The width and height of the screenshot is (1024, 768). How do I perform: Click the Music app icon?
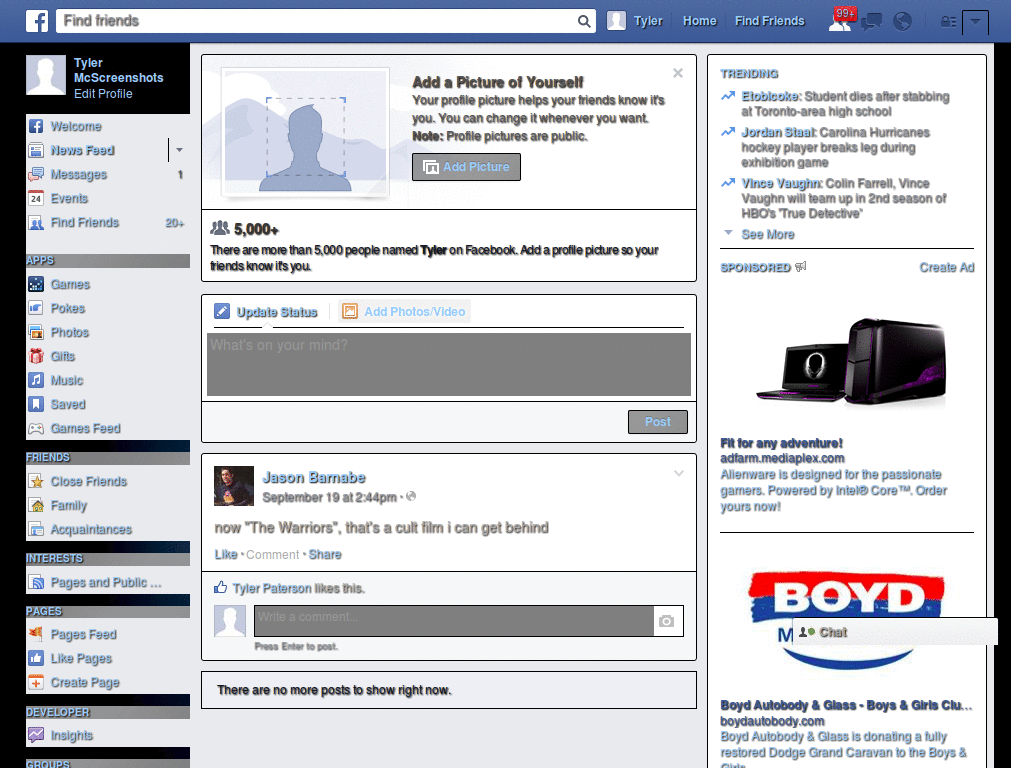coord(36,380)
